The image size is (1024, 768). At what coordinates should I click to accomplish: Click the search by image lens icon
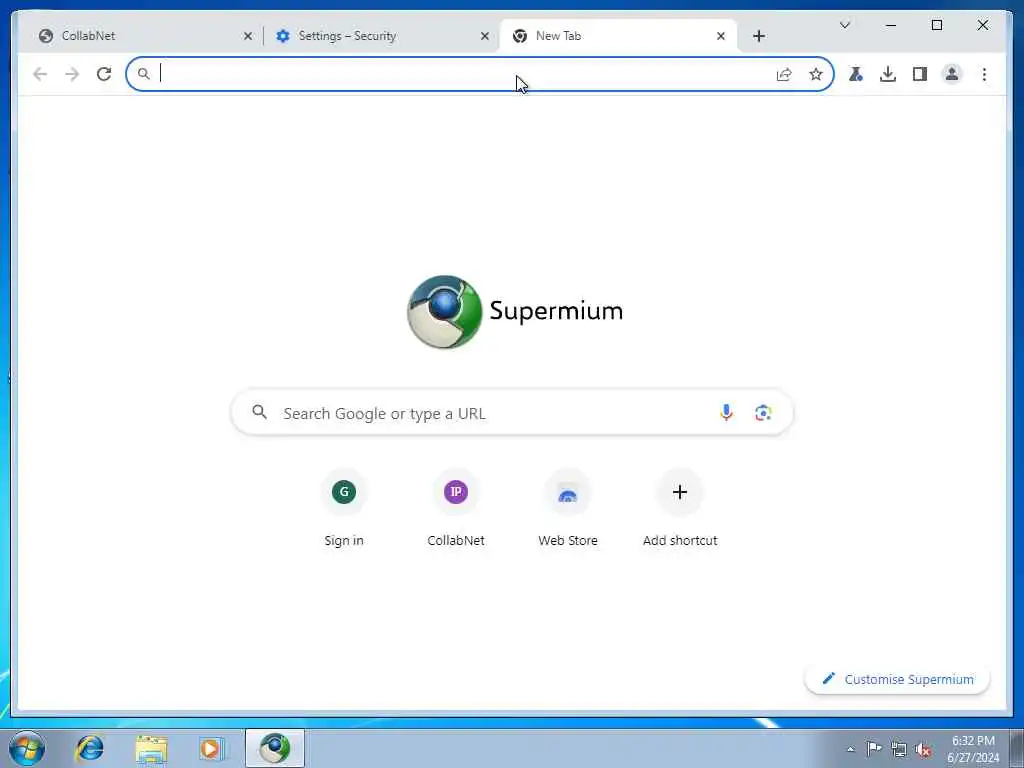(x=763, y=412)
